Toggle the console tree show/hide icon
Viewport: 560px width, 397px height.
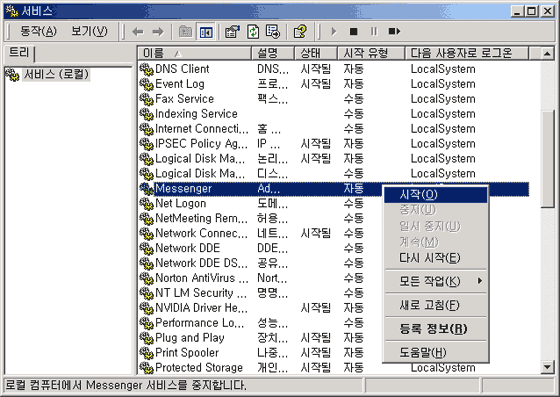206,32
